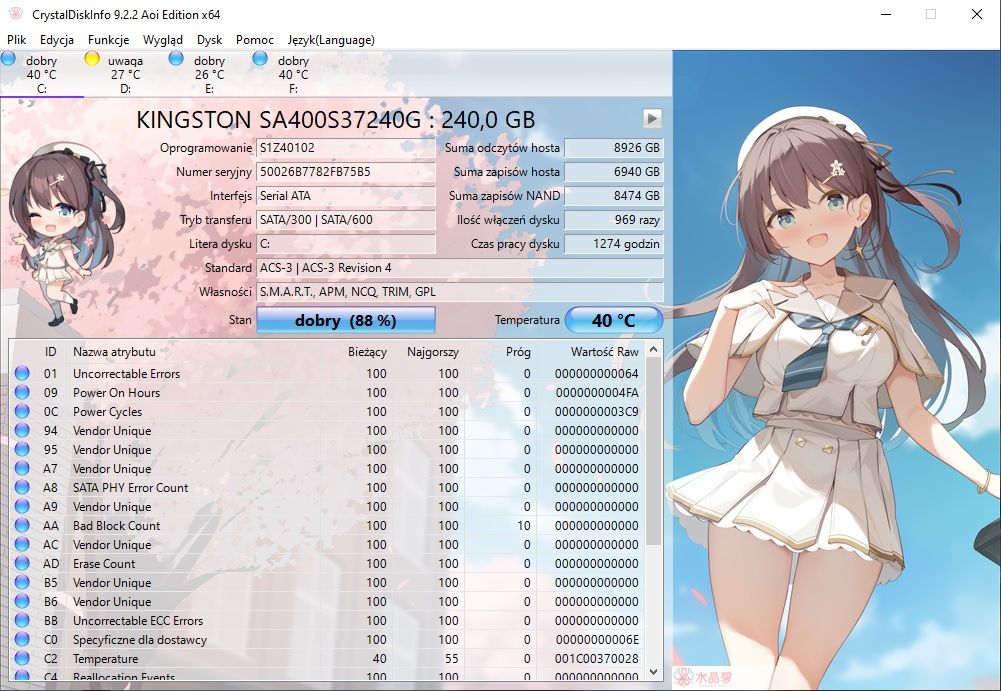The image size is (1001, 691).
Task: Click the blue status orb for drive F:
Action: [260, 59]
